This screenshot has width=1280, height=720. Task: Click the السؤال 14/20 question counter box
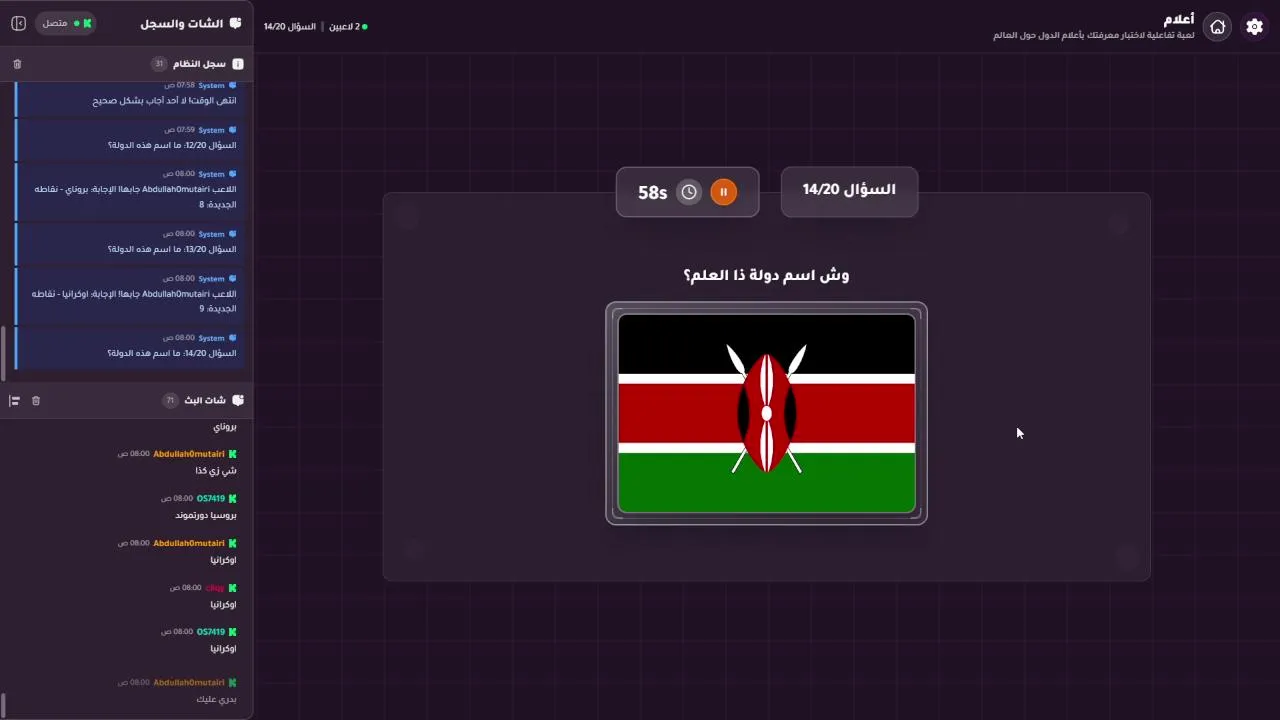click(849, 190)
